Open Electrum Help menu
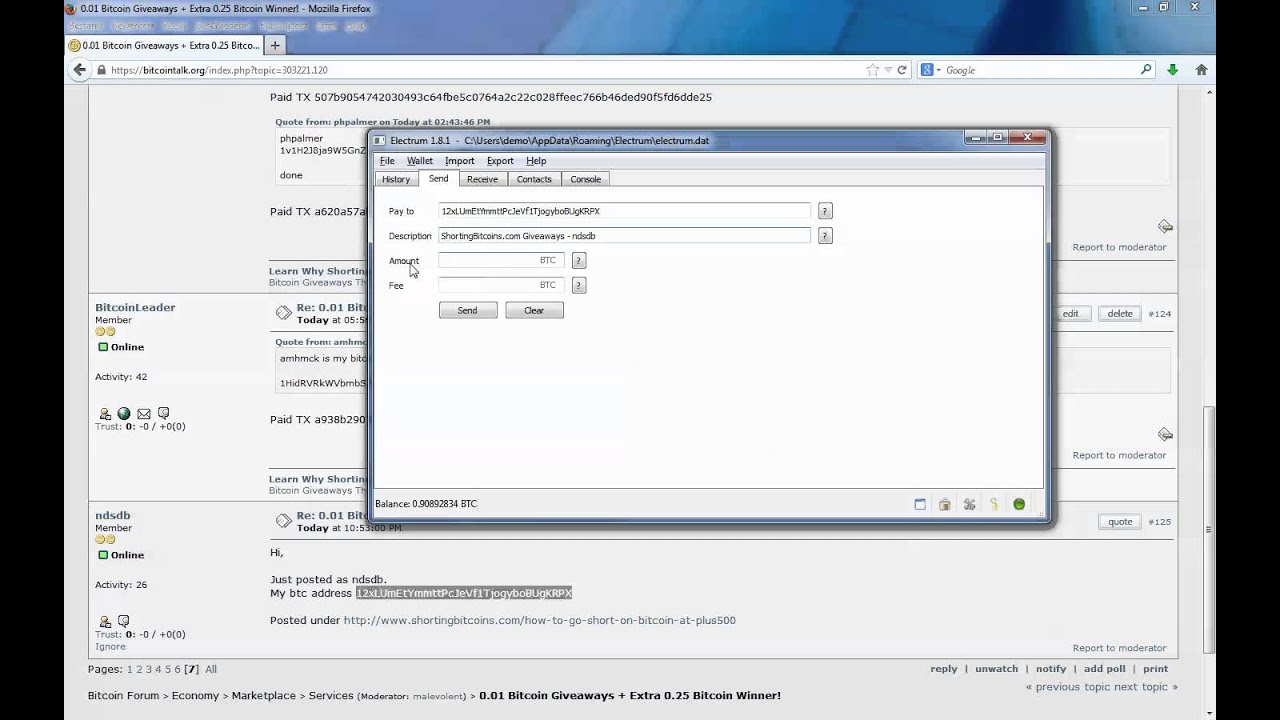Viewport: 1280px width, 720px height. coord(536,161)
